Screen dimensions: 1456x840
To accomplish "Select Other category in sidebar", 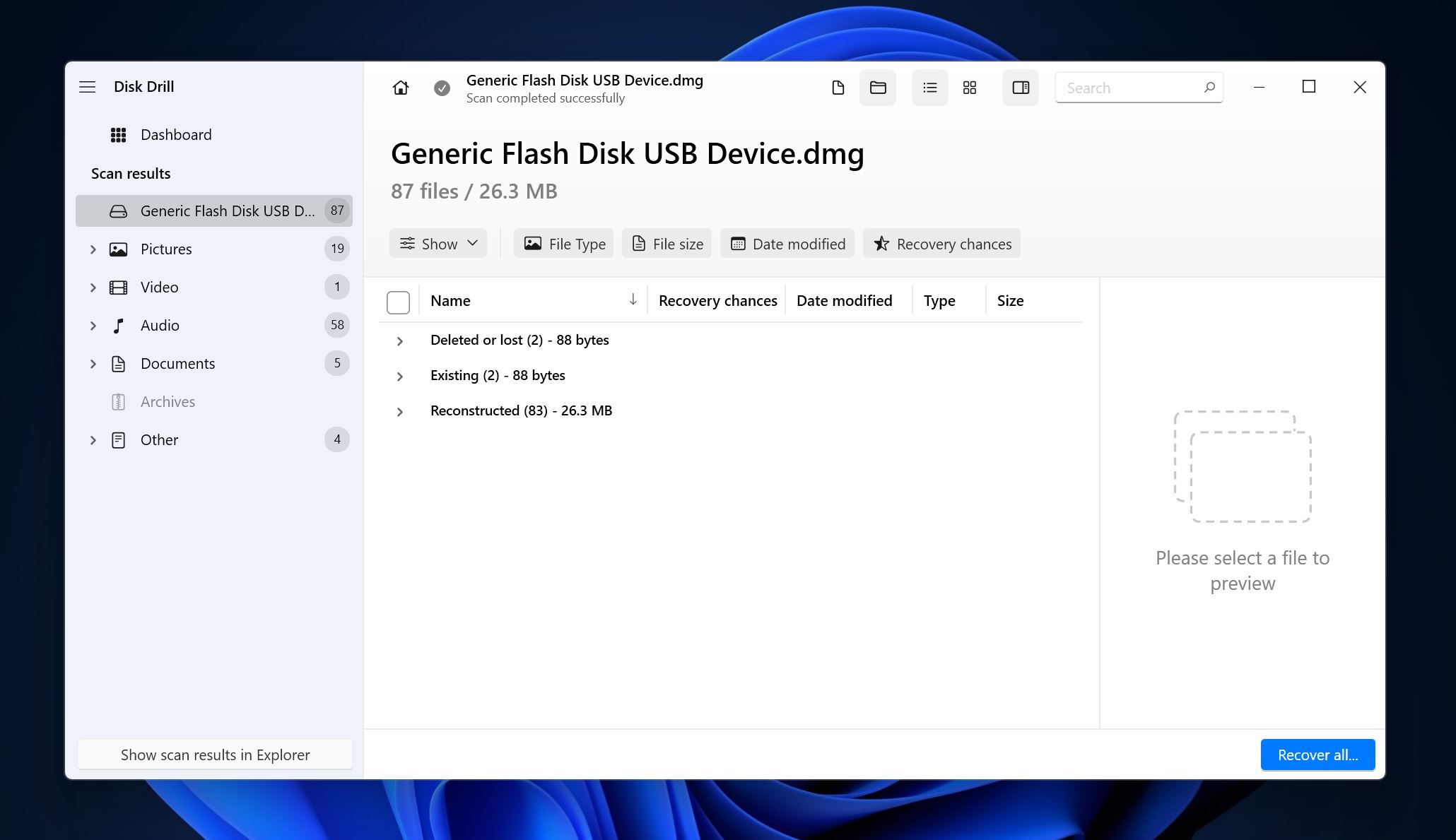I will pyautogui.click(x=159, y=439).
